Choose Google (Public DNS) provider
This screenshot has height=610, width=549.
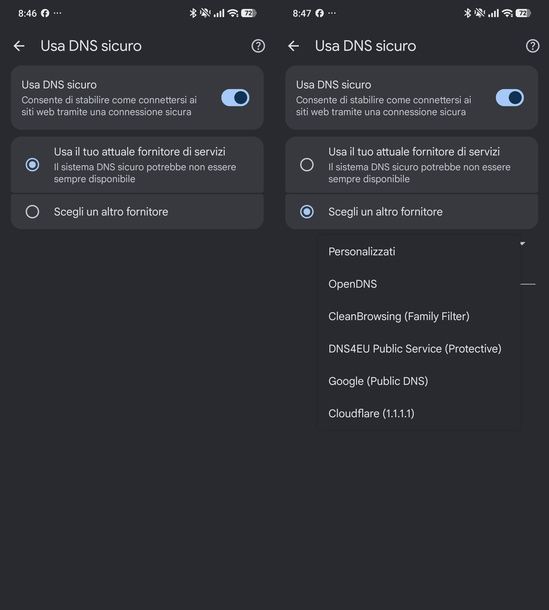[419, 381]
